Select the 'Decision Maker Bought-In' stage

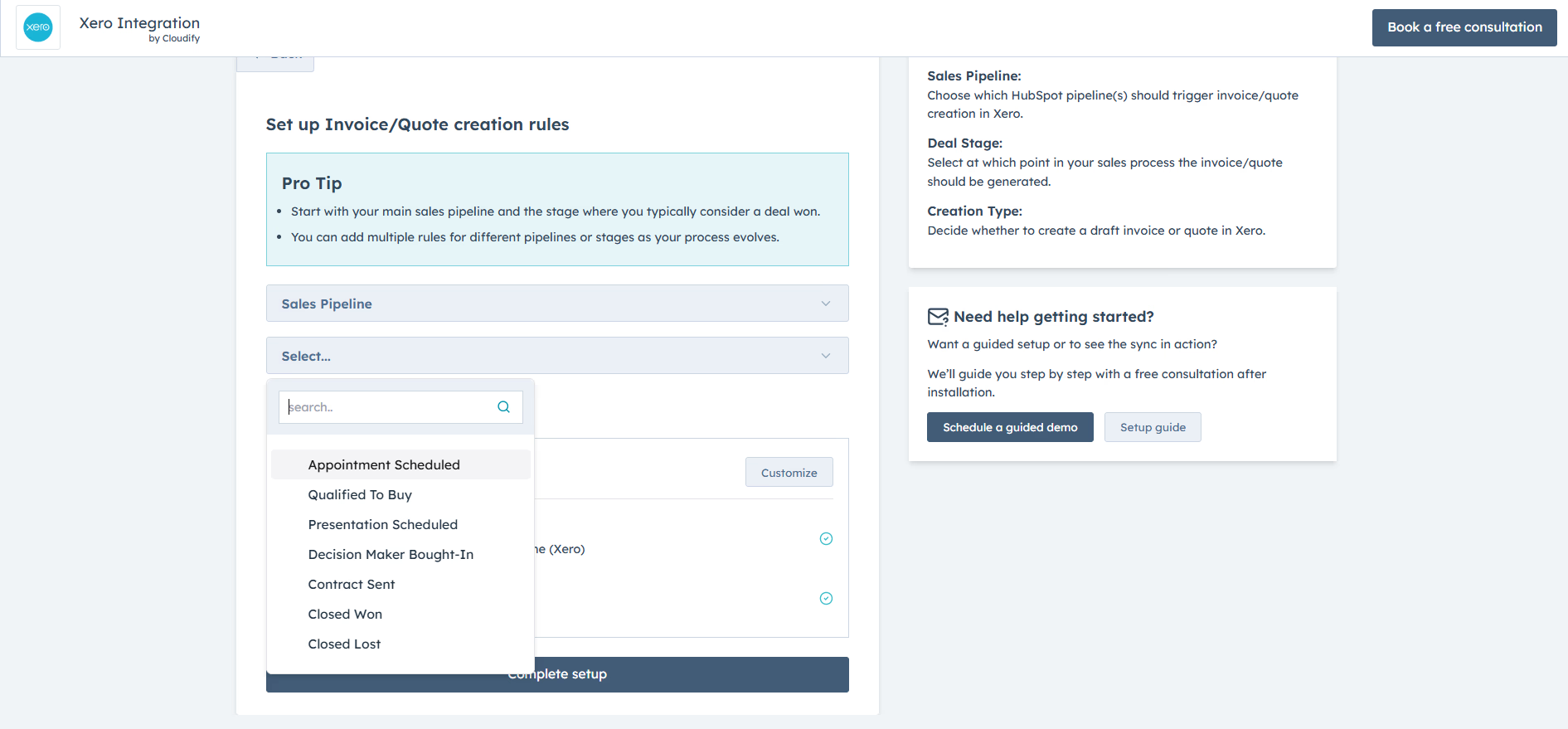click(x=391, y=554)
